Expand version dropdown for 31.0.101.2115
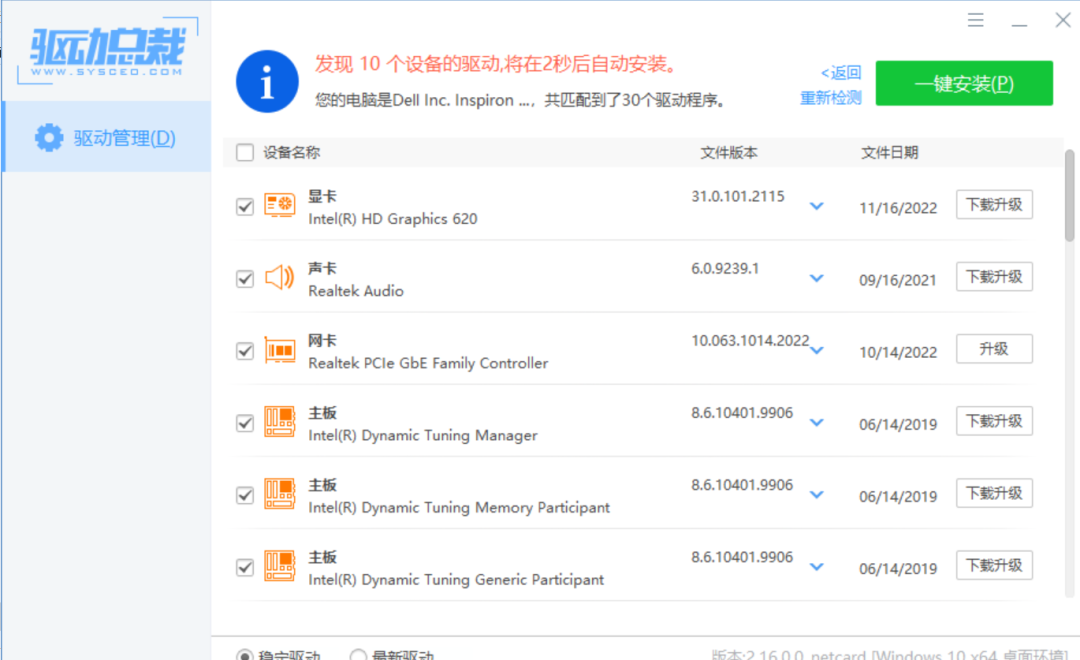This screenshot has height=660, width=1080. [x=817, y=206]
